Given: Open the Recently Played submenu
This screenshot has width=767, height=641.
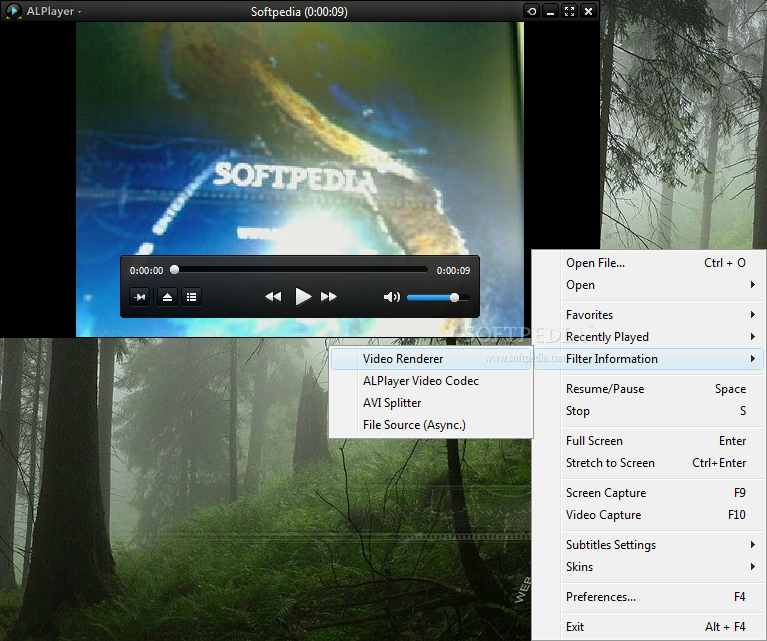Looking at the screenshot, I should [649, 337].
